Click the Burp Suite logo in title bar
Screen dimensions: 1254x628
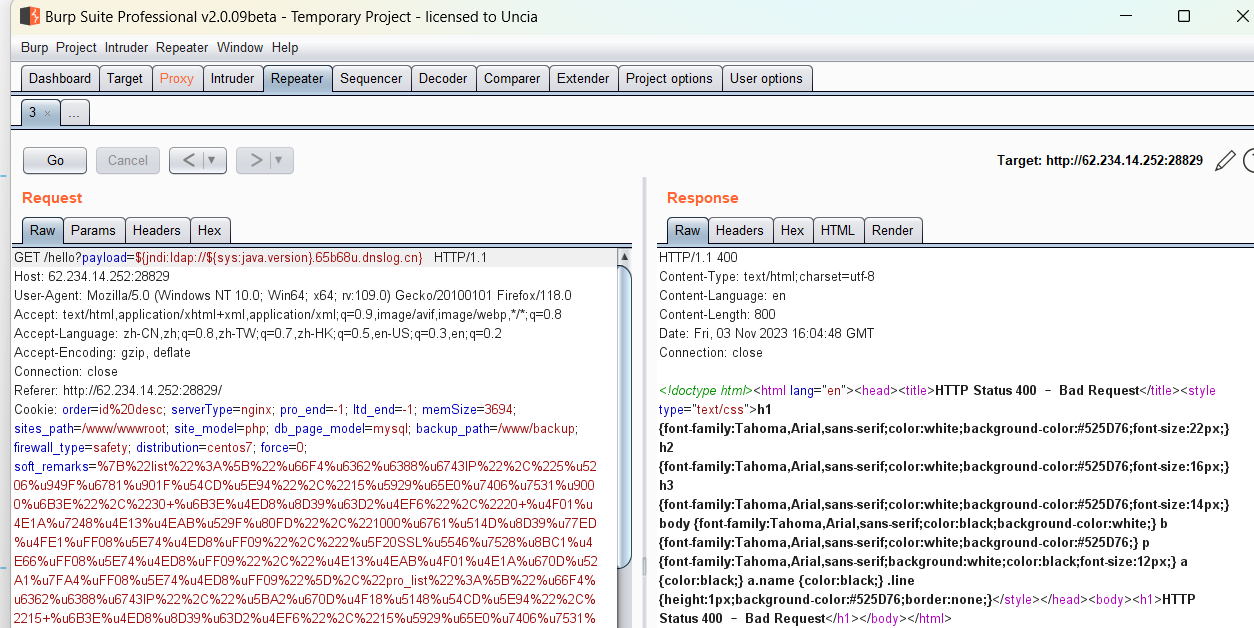(x=29, y=16)
